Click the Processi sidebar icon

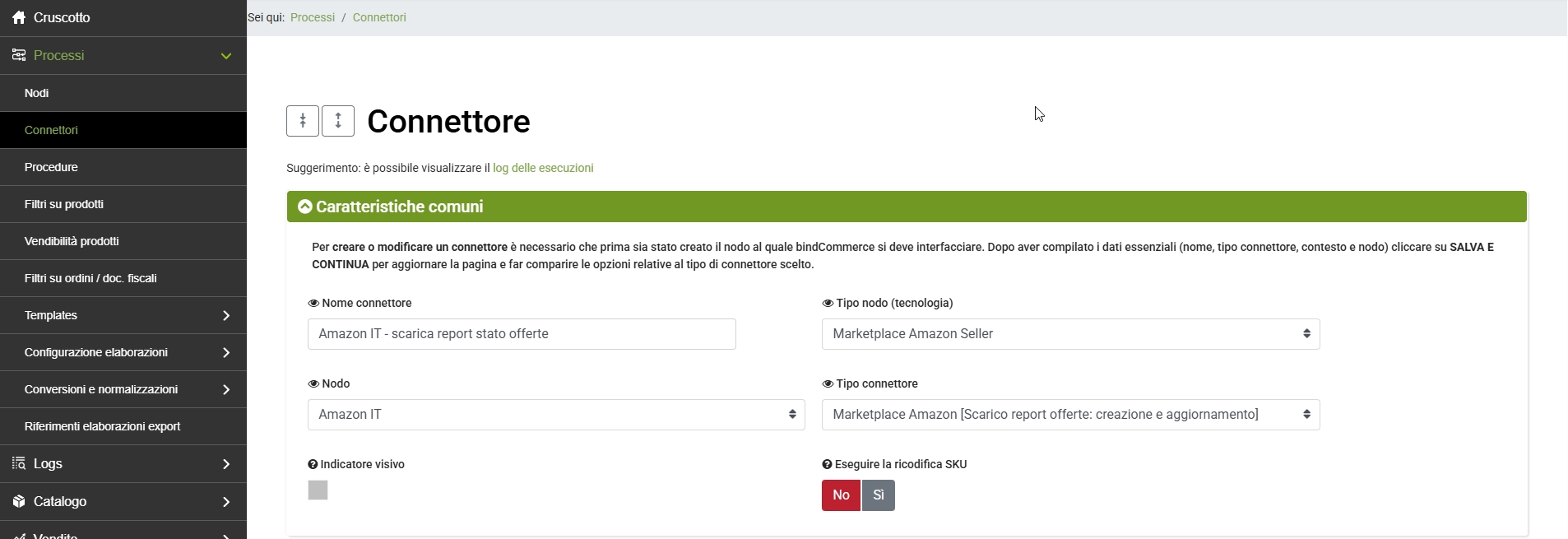pos(19,55)
